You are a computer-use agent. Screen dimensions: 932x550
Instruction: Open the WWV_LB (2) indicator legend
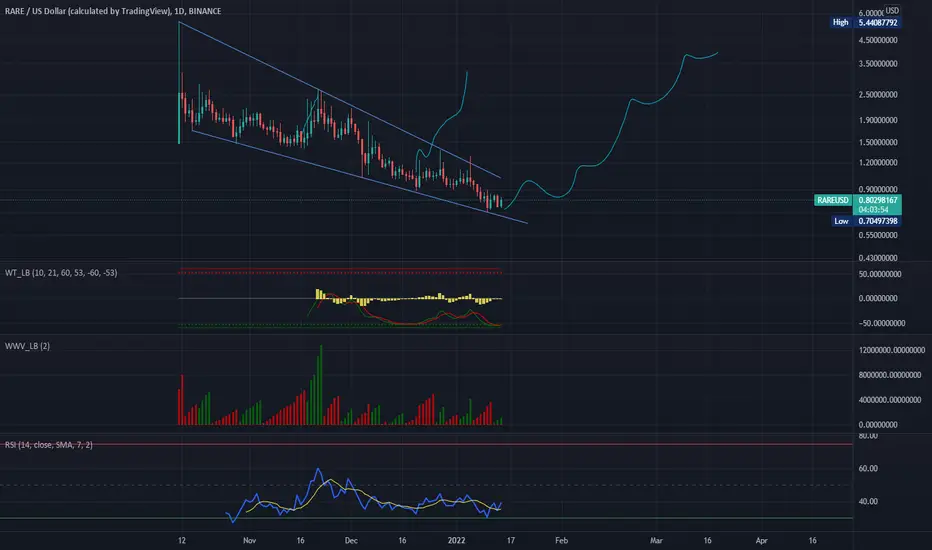click(x=27, y=346)
